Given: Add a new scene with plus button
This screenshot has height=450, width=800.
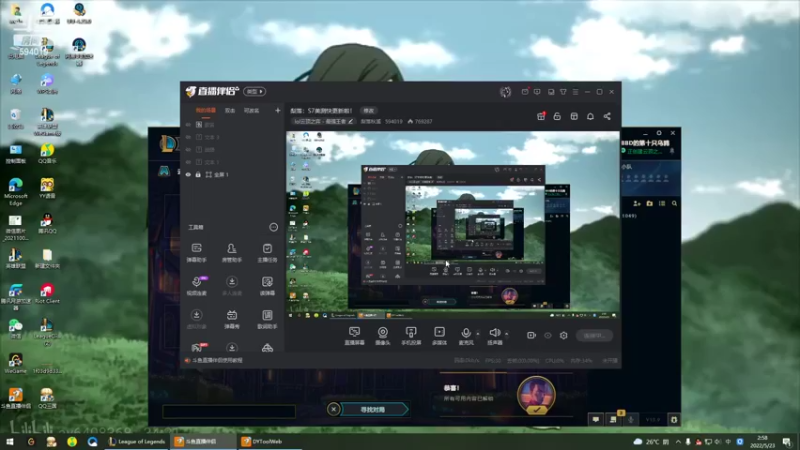Looking at the screenshot, I should pos(278,110).
